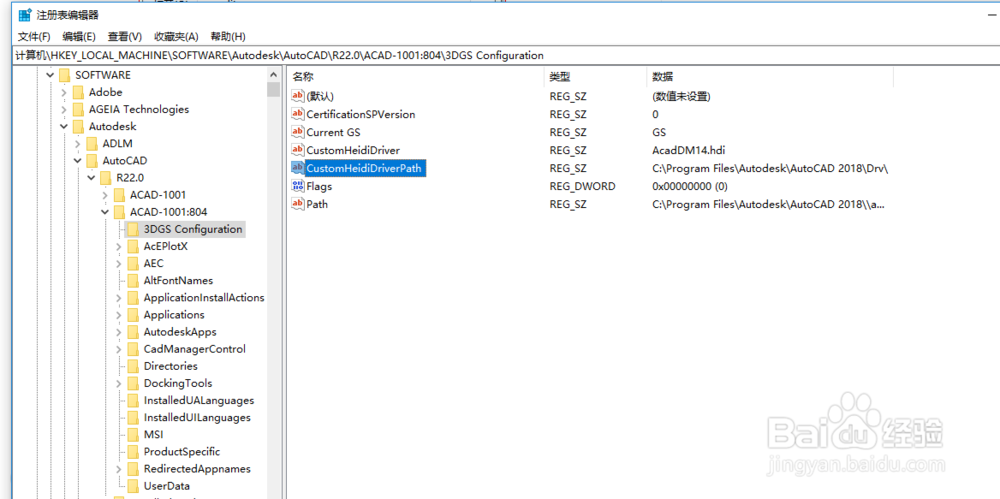
Task: Click the MSI folder icon
Action: click(x=133, y=435)
